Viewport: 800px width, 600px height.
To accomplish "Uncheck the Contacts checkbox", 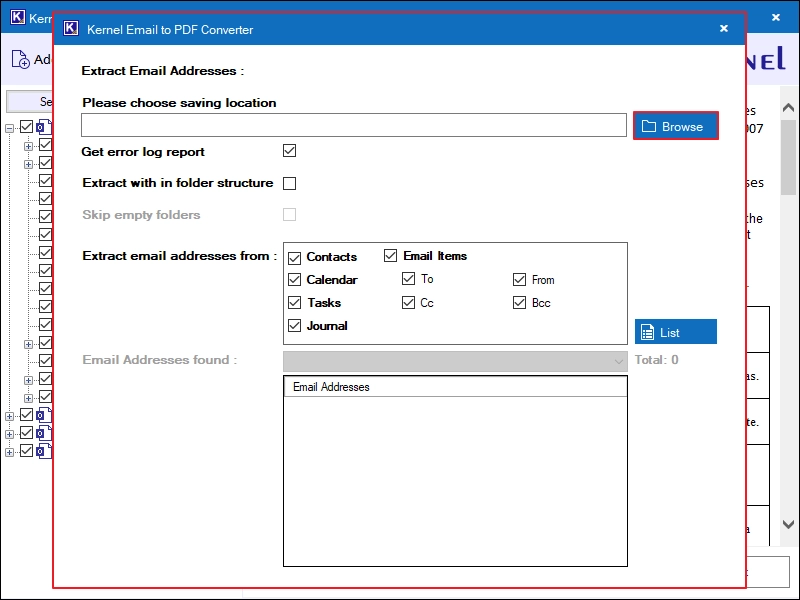I will point(294,258).
